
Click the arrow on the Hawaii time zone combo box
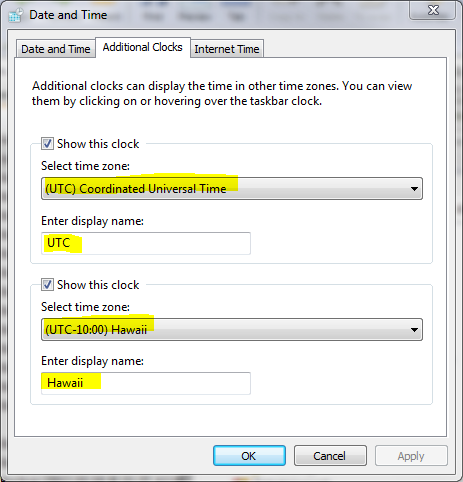[x=414, y=330]
